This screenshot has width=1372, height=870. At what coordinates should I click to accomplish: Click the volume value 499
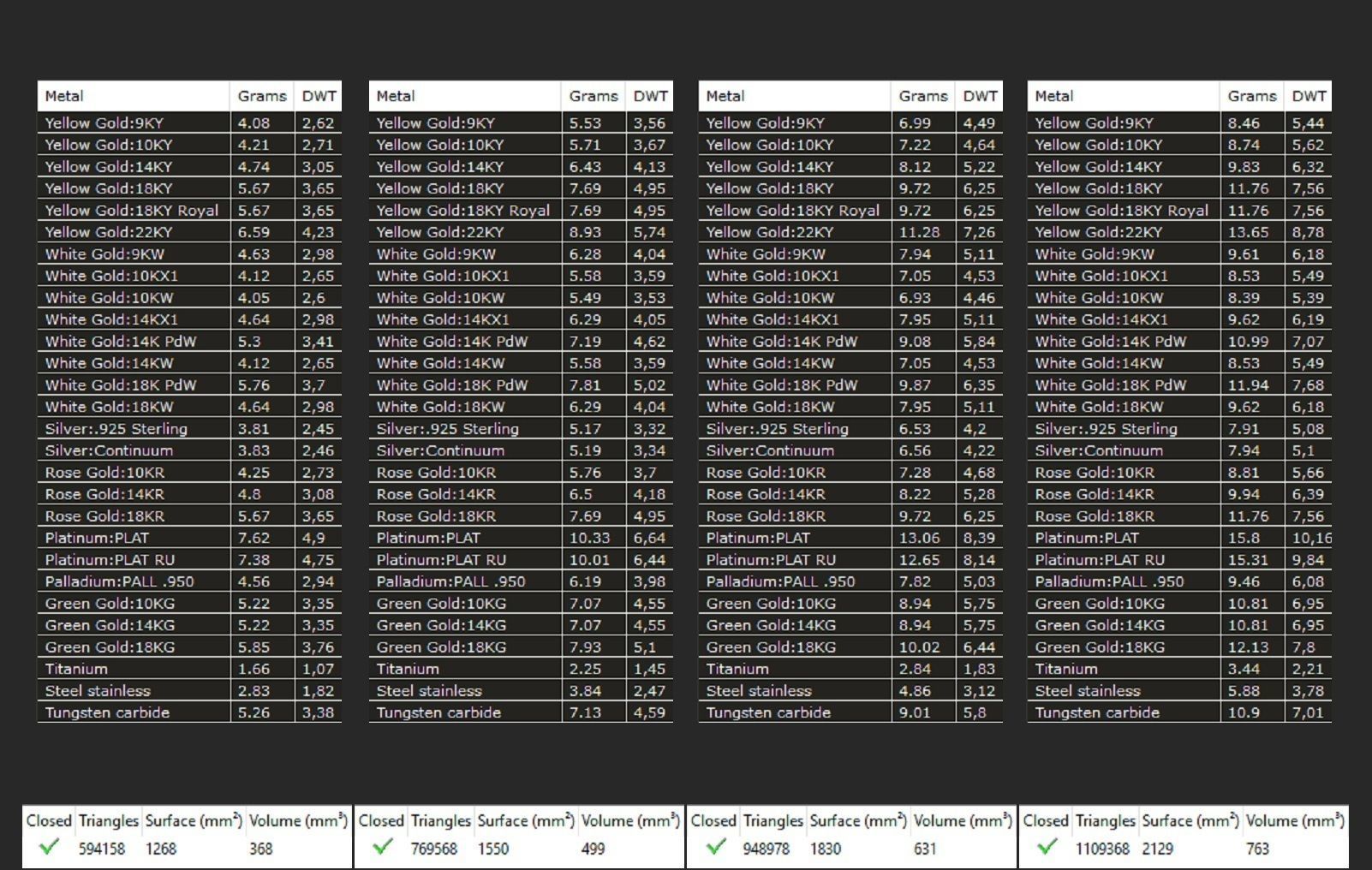[594, 849]
